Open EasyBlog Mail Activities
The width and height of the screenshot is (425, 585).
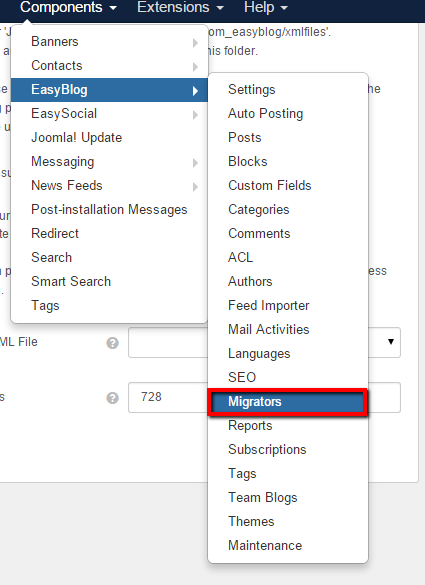pos(288,329)
